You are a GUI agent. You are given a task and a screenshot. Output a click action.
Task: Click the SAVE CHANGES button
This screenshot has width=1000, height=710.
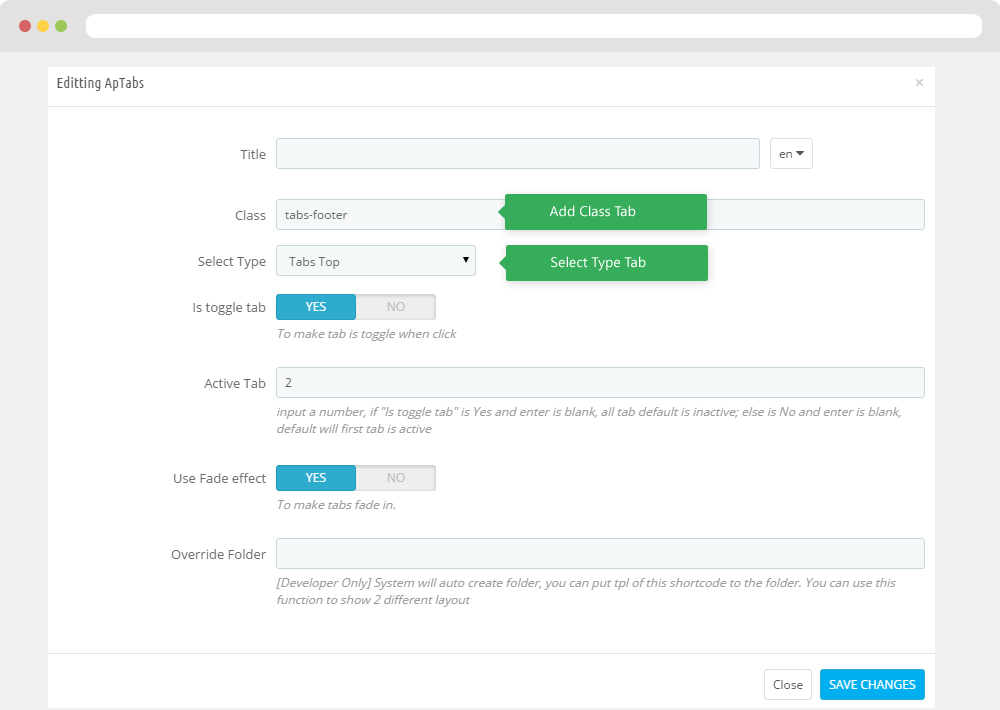872,684
